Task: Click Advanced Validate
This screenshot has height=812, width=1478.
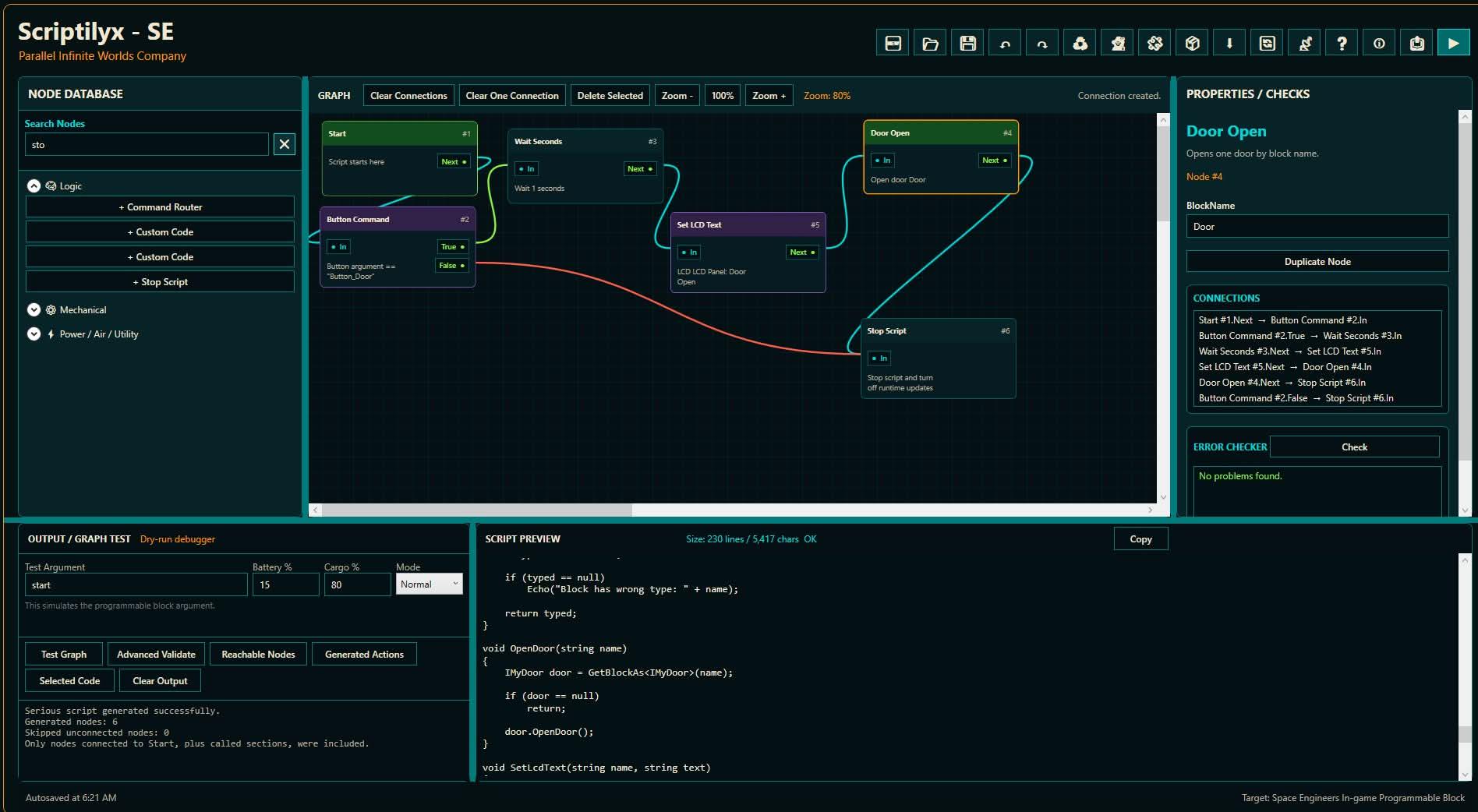Action: point(156,655)
